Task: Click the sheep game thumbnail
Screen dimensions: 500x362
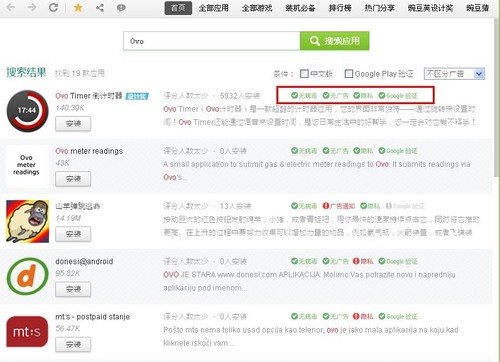Action: point(28,221)
